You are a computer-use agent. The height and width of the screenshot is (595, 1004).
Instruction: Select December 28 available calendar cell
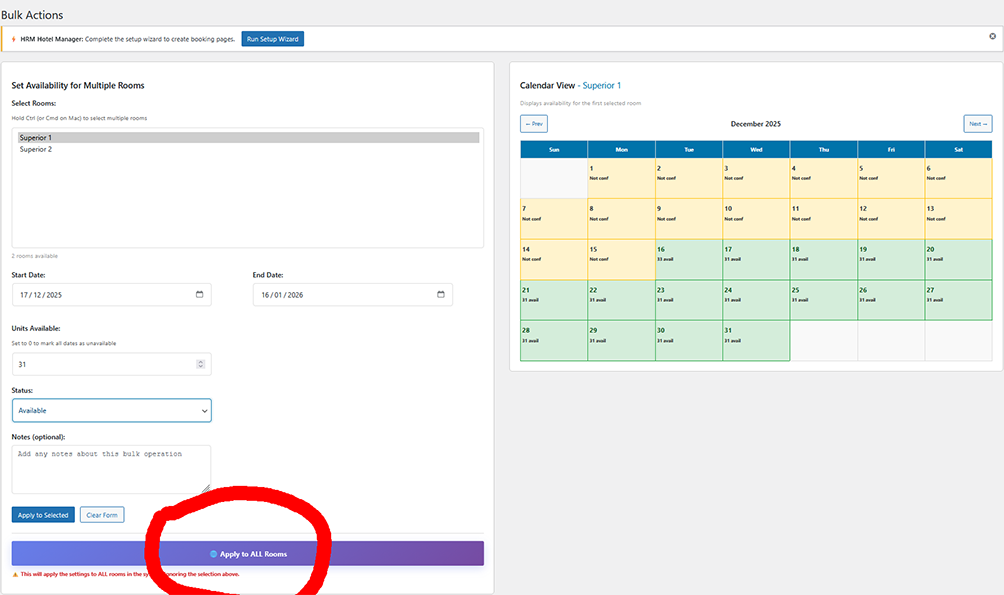pyautogui.click(x=554, y=341)
